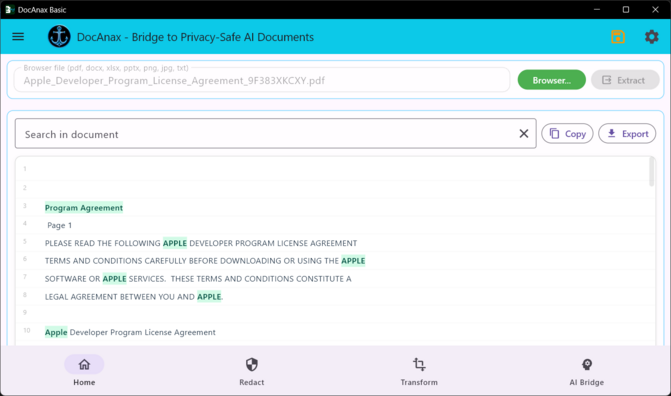Image resolution: width=671 pixels, height=396 pixels.
Task: Click the 'Page 1' line
Action: (x=59, y=225)
